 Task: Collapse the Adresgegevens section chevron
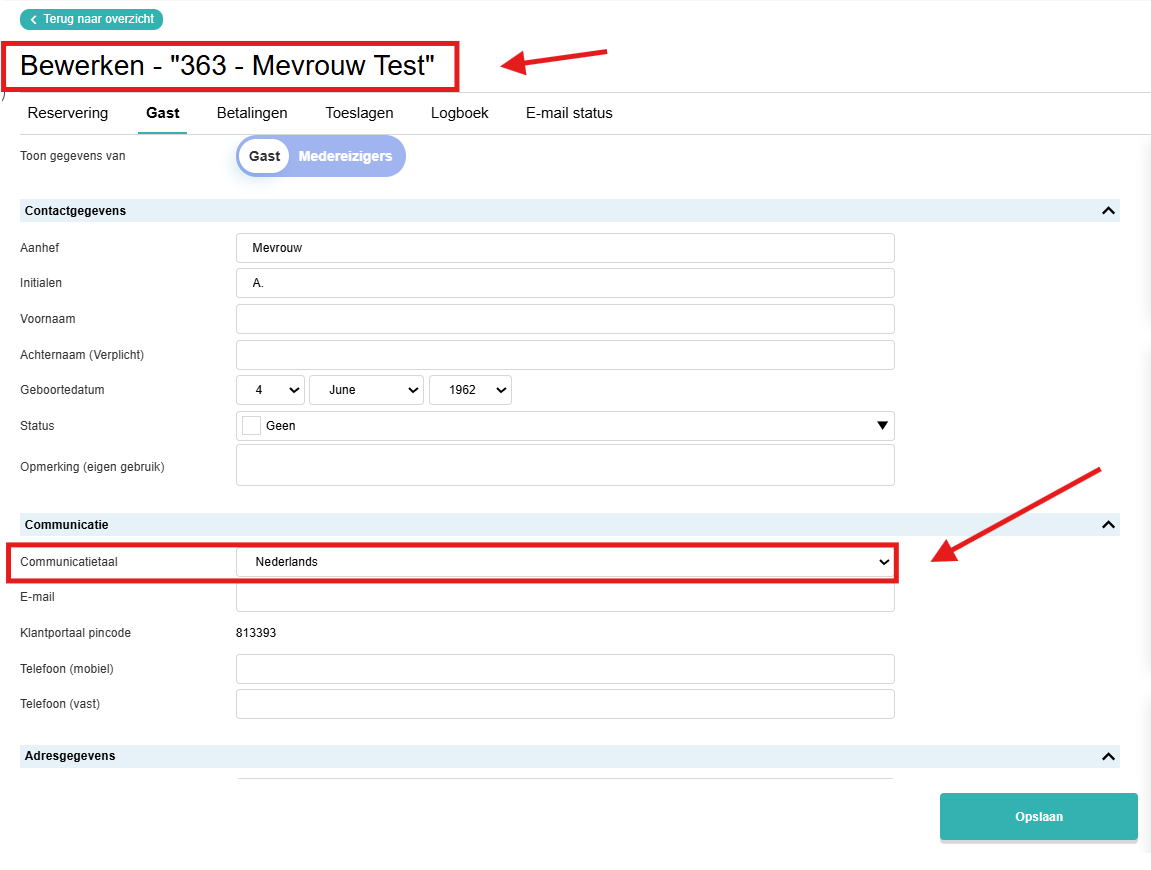point(1108,756)
